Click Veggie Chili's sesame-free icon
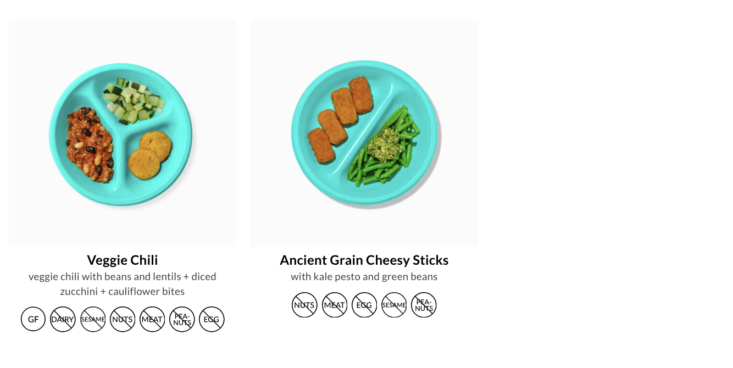Image resolution: width=733 pixels, height=368 pixels. [93, 319]
